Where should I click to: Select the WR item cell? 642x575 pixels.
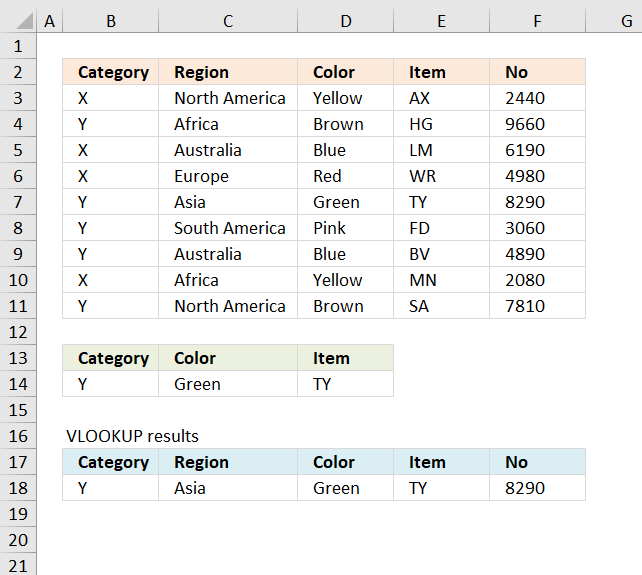441,176
